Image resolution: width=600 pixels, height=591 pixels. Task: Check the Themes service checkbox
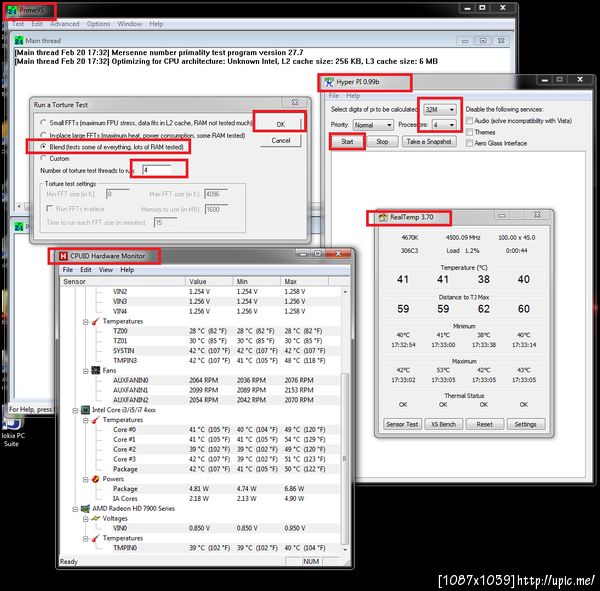(469, 132)
